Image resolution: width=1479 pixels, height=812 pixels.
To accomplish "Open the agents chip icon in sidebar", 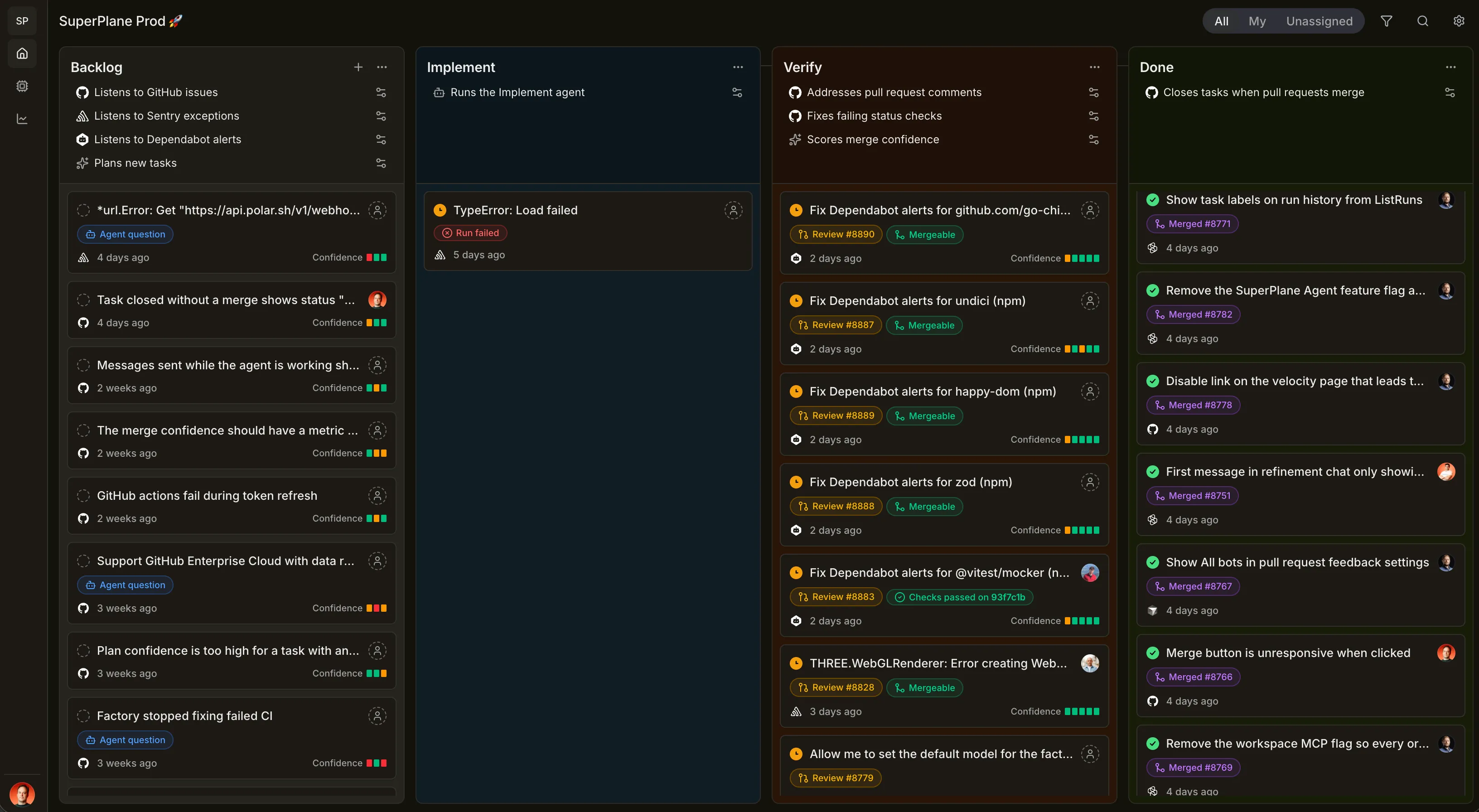I will point(22,86).
